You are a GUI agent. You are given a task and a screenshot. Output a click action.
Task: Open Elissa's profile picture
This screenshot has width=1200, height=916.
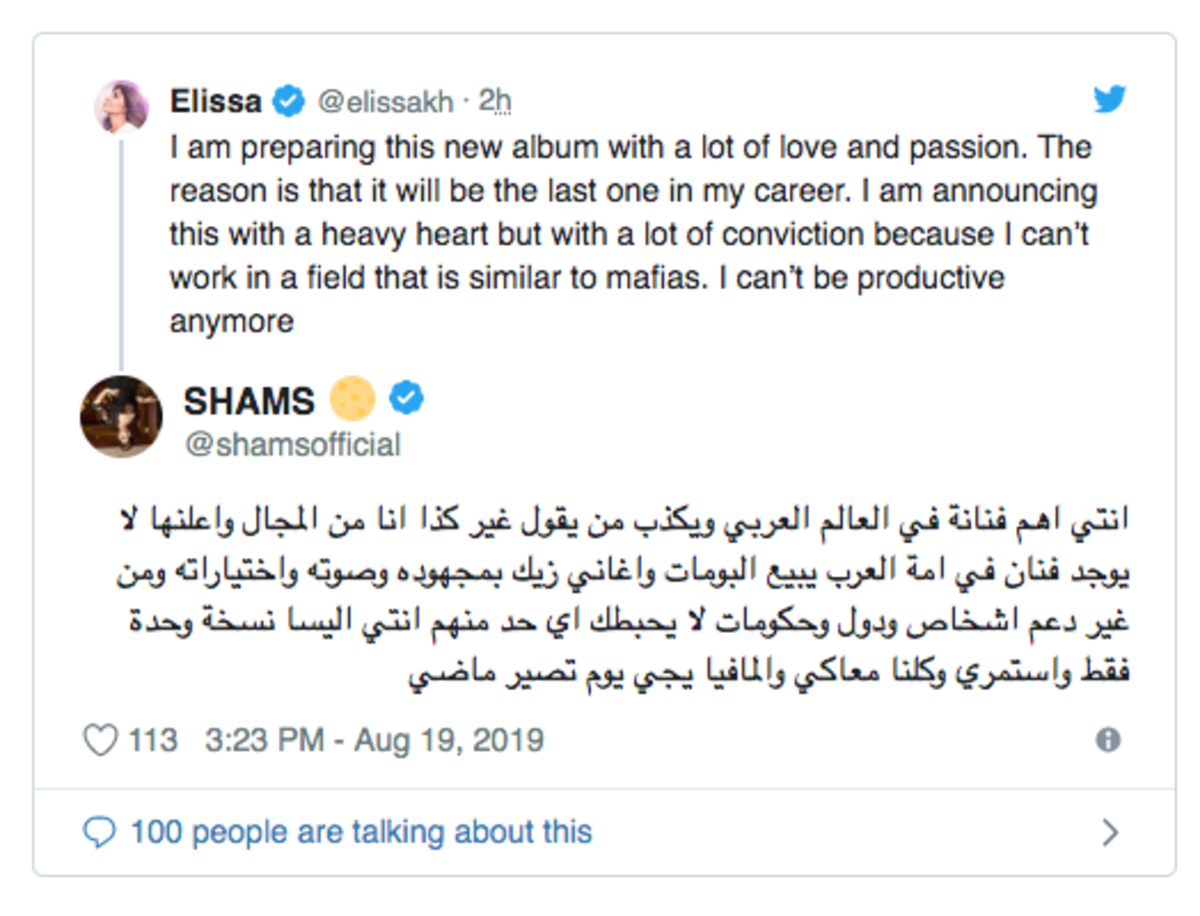121,107
